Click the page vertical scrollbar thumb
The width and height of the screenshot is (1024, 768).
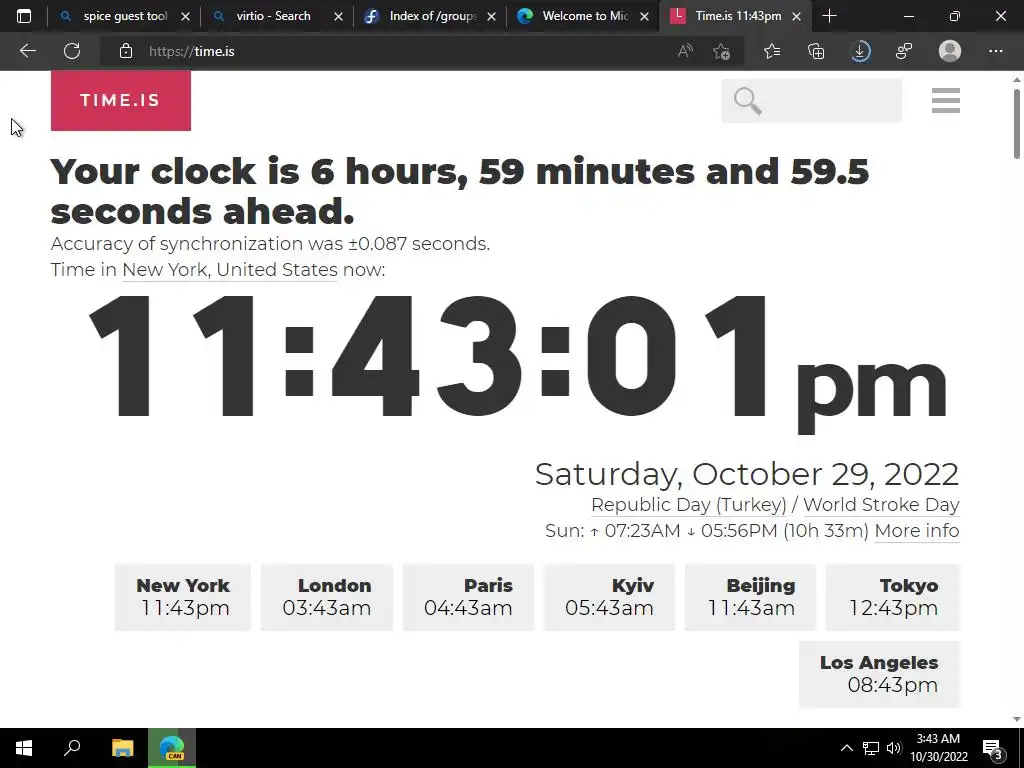pyautogui.click(x=1017, y=123)
